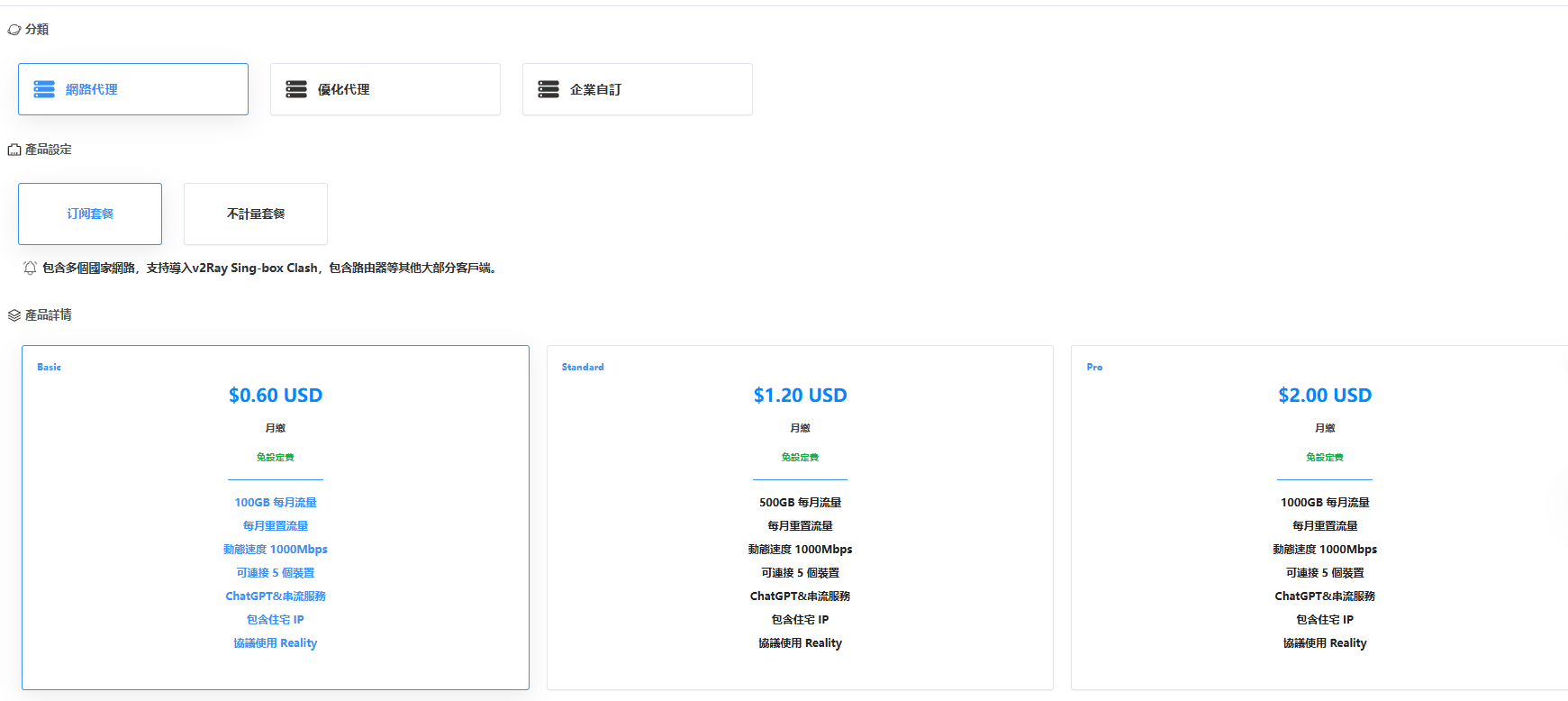
Task: Click the server icon in 企業自訂 card
Action: (x=548, y=89)
